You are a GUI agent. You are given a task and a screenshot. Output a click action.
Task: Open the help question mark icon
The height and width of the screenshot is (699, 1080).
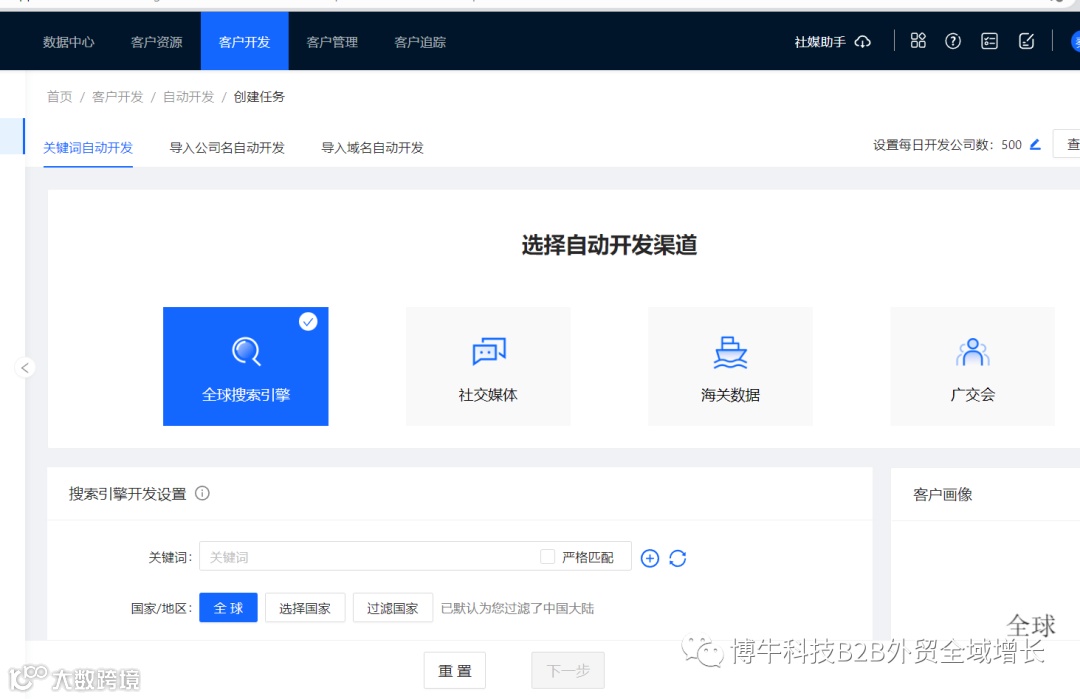click(953, 41)
